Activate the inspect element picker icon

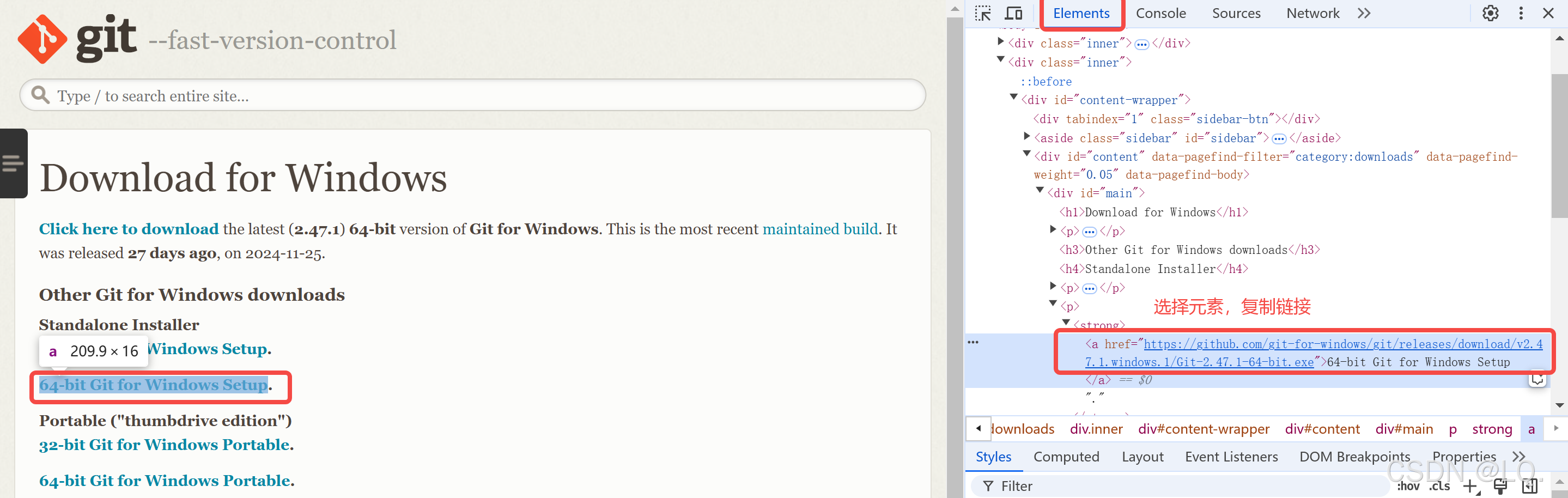[982, 14]
